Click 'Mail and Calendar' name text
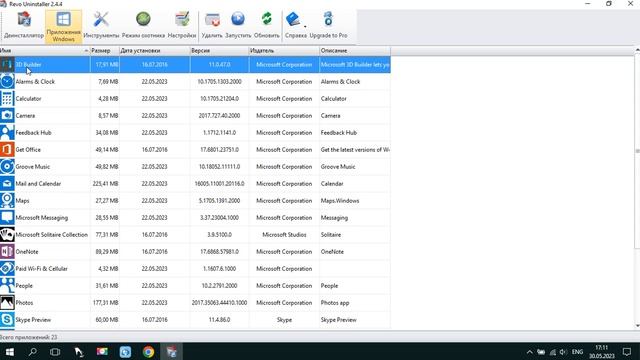Image resolution: width=640 pixels, height=360 pixels. pos(38,184)
